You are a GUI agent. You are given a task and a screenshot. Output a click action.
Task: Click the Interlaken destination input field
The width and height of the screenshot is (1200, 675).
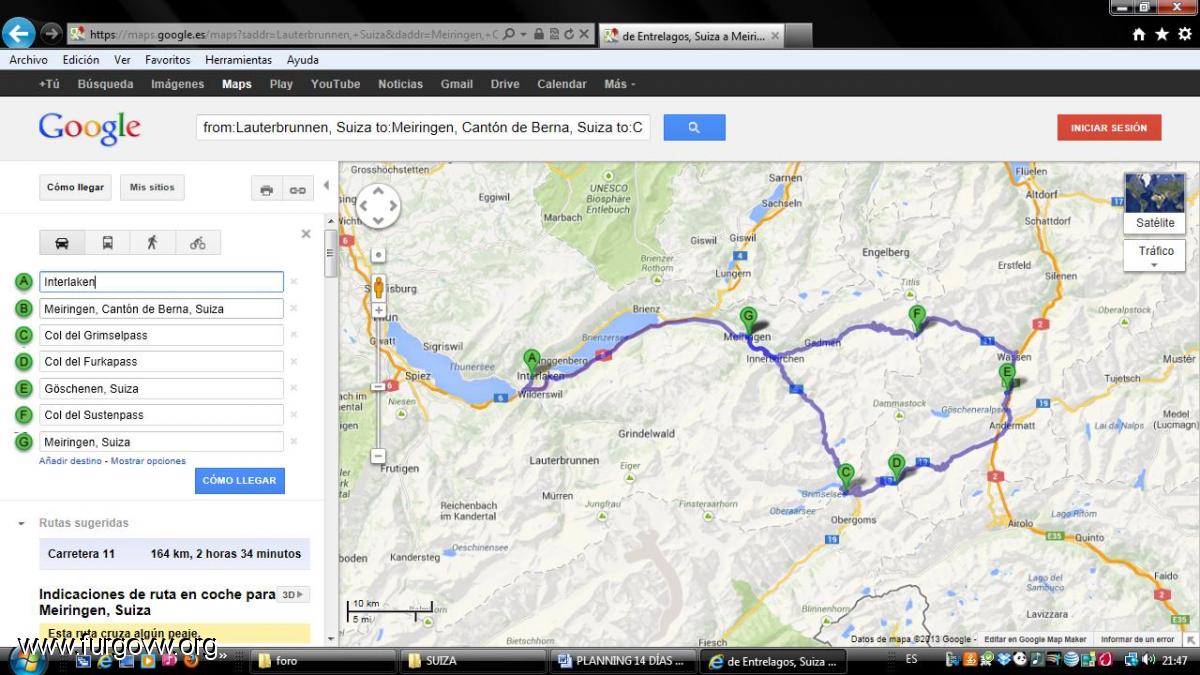[x=161, y=282]
